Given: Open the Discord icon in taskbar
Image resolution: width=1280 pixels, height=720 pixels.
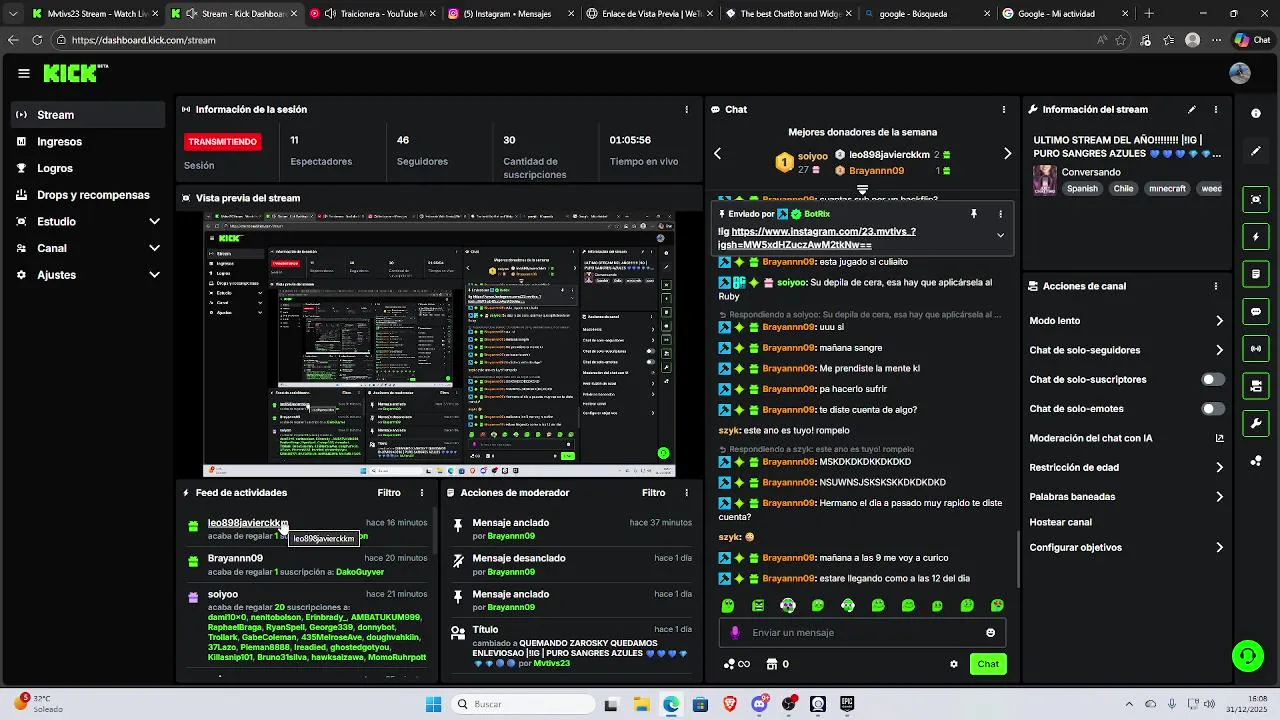Looking at the screenshot, I should [x=759, y=704].
